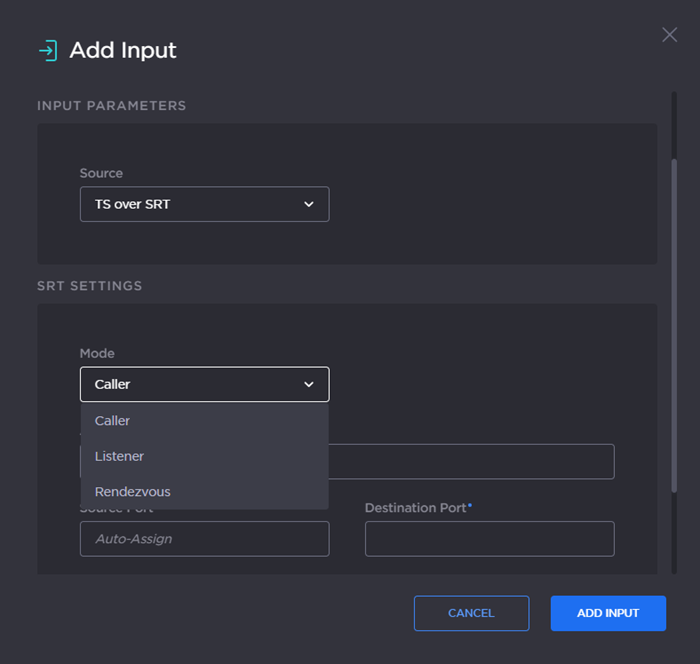
Task: Click the chevron arrow on Source dropdown
Action: [308, 204]
